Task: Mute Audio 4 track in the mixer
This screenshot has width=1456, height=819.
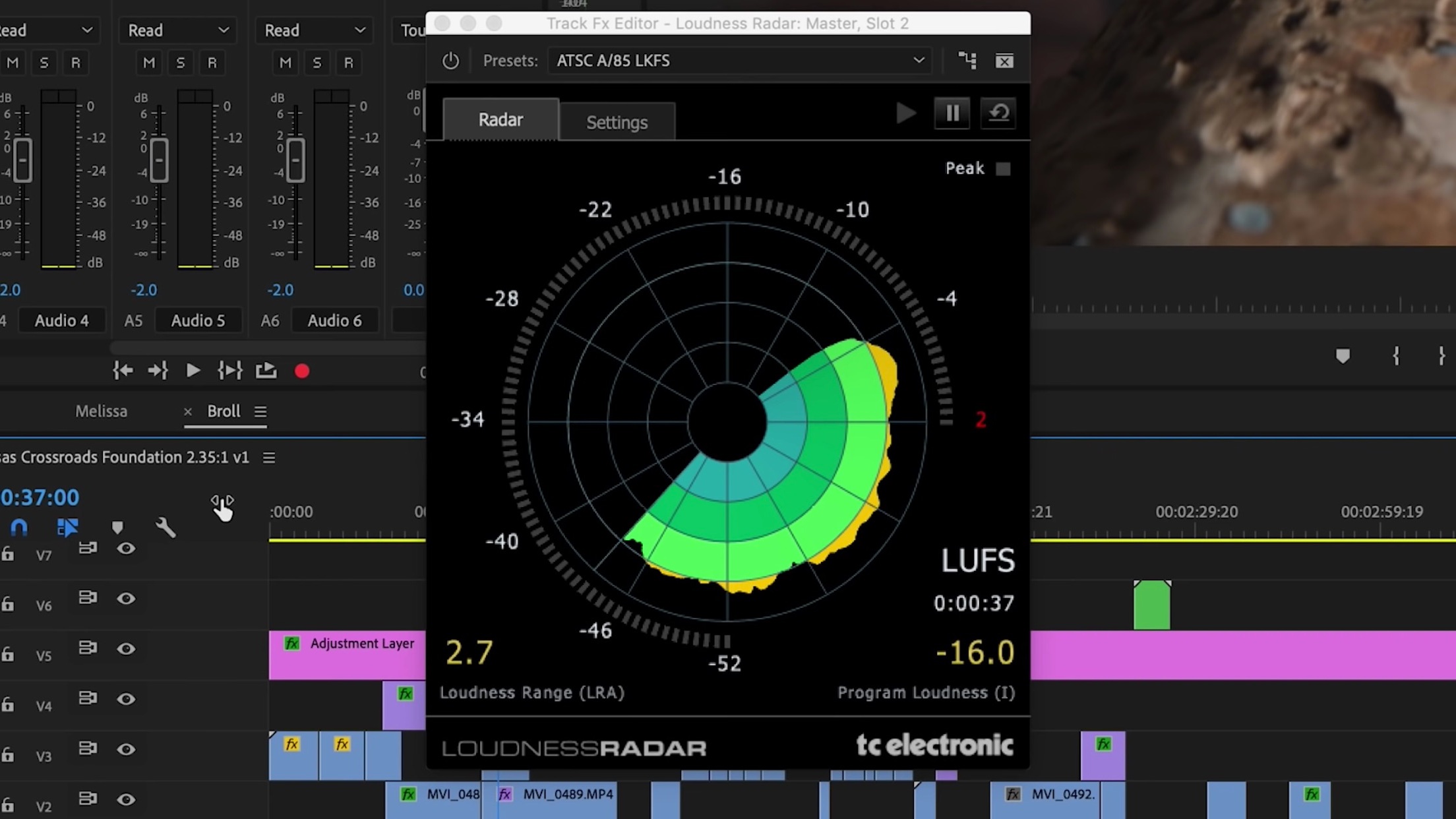Action: coord(13,63)
